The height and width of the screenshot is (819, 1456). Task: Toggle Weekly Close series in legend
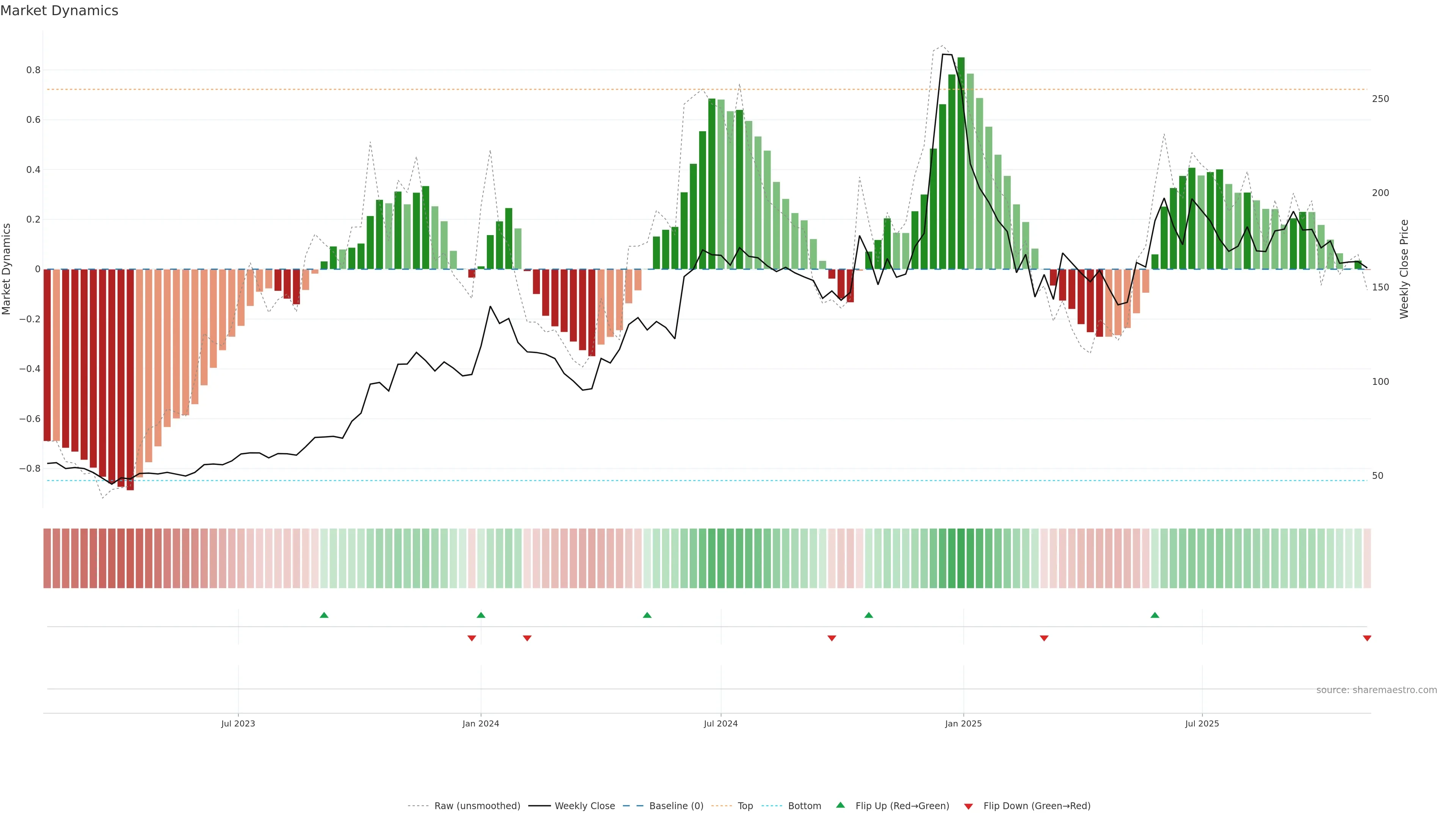pyautogui.click(x=584, y=806)
